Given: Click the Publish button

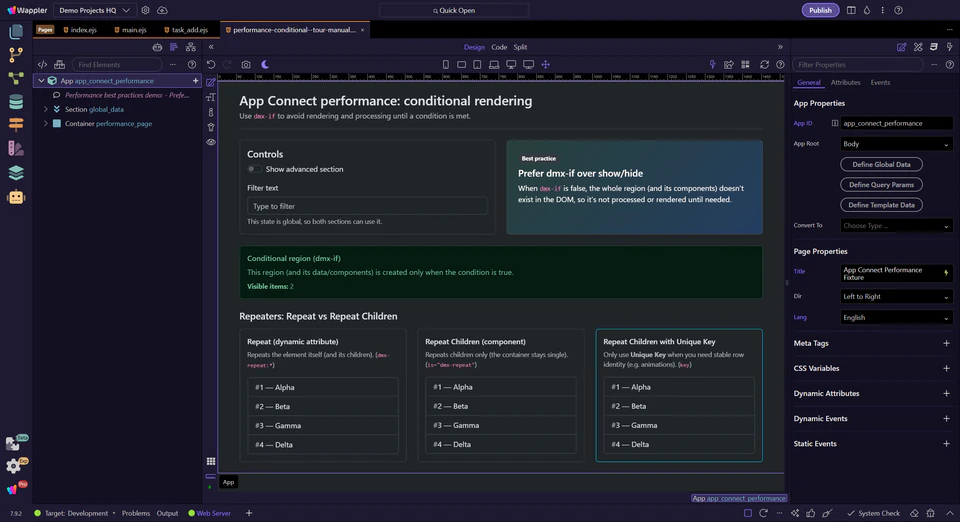Looking at the screenshot, I should point(820,10).
